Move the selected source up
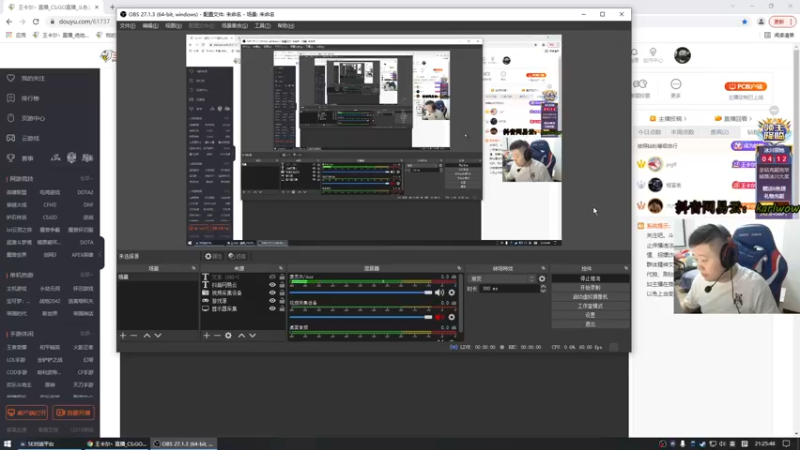The height and width of the screenshot is (450, 800). 241,336
